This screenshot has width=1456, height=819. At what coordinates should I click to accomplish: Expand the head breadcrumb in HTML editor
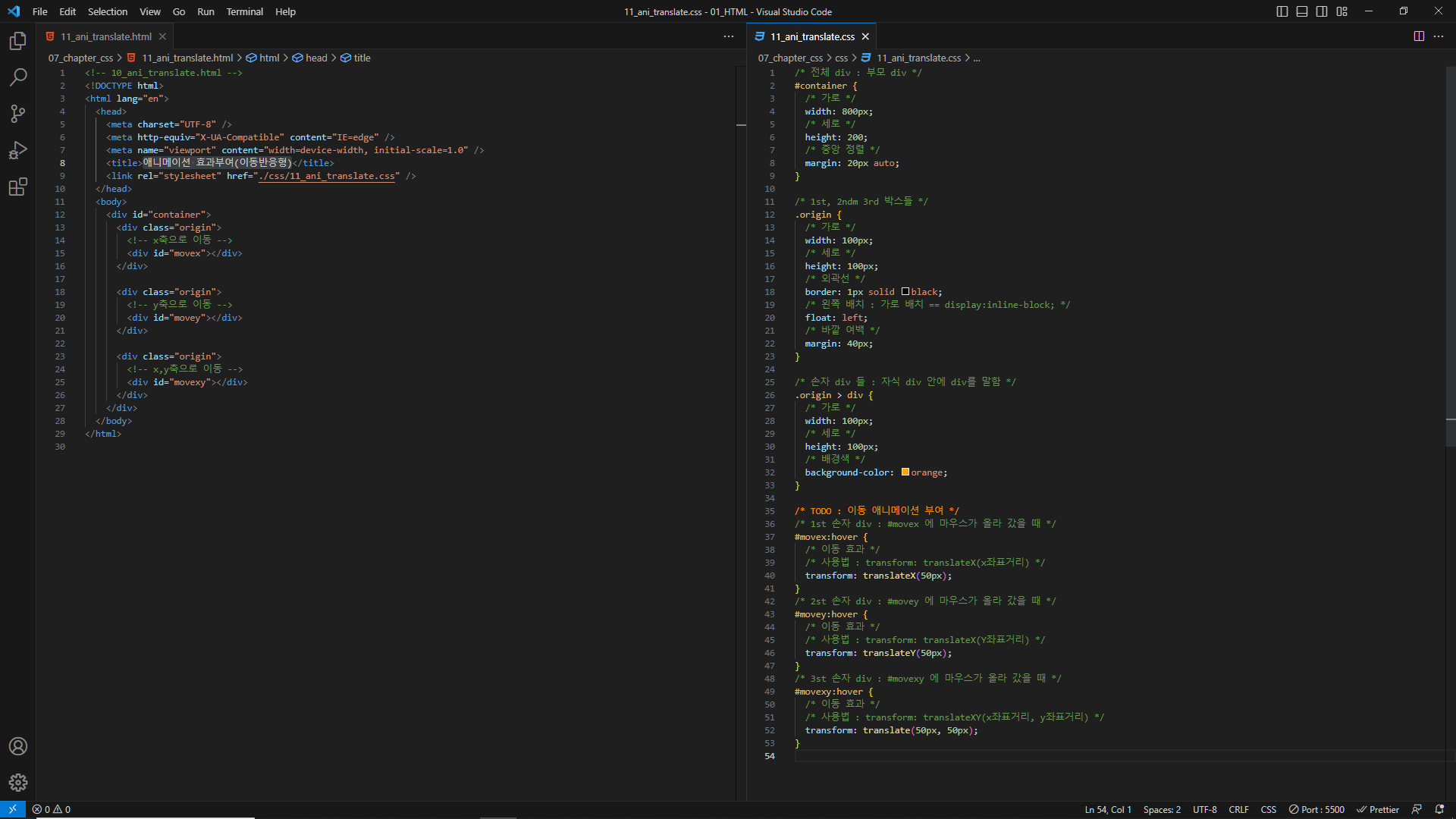click(316, 58)
